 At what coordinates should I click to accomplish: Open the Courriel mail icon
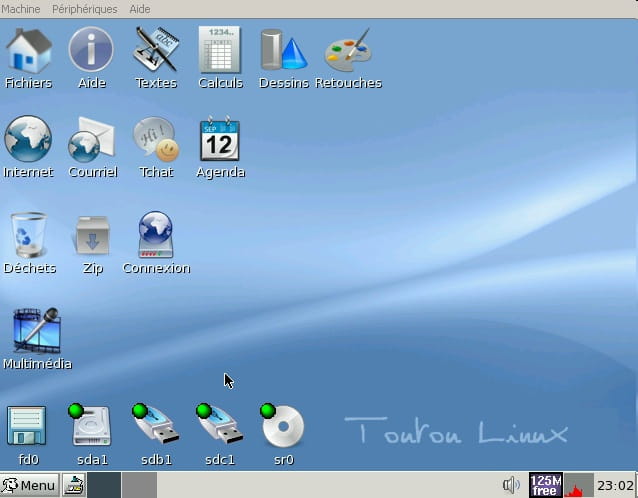(92, 140)
